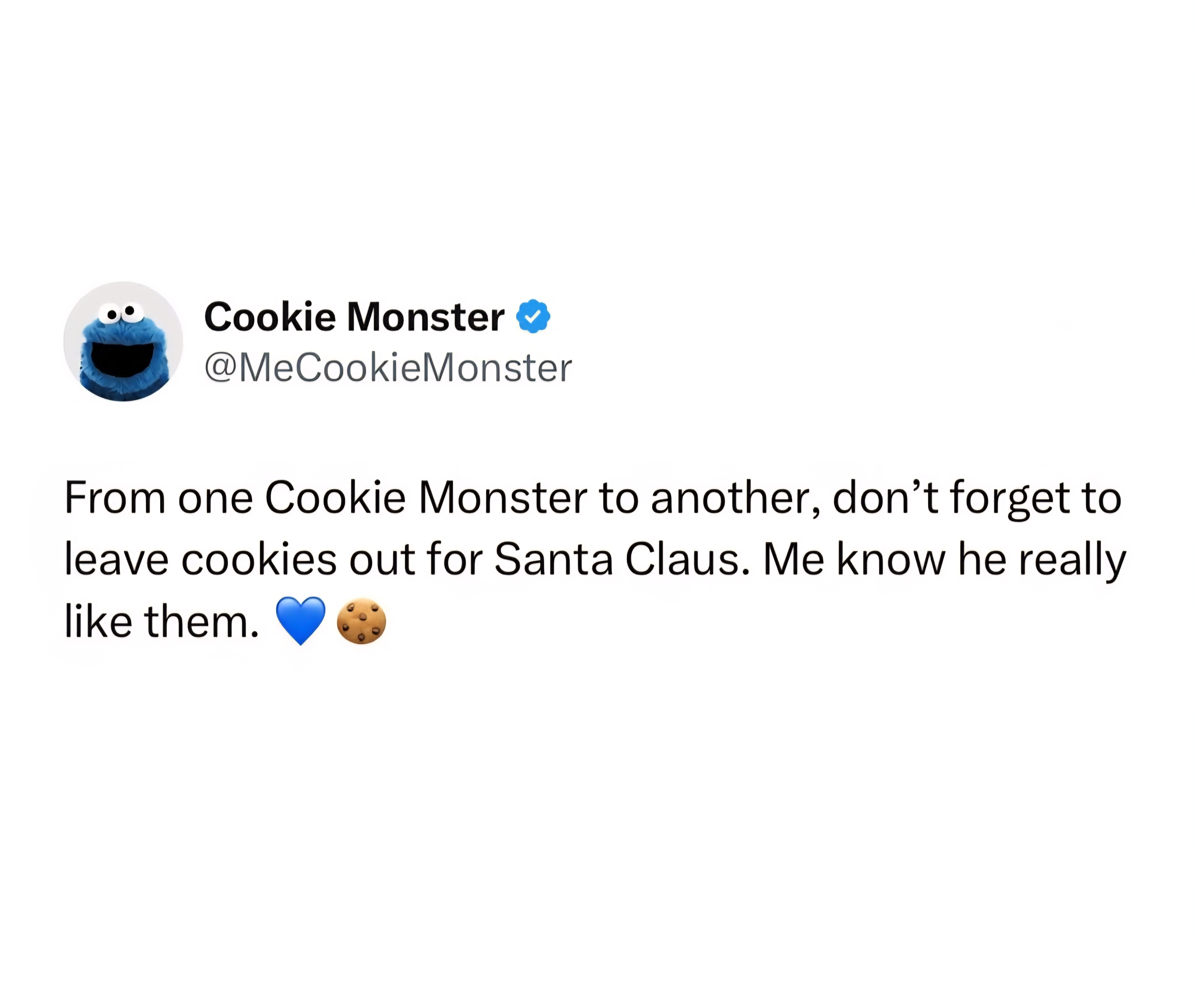Click the blue verified checkmark badge

(x=533, y=316)
